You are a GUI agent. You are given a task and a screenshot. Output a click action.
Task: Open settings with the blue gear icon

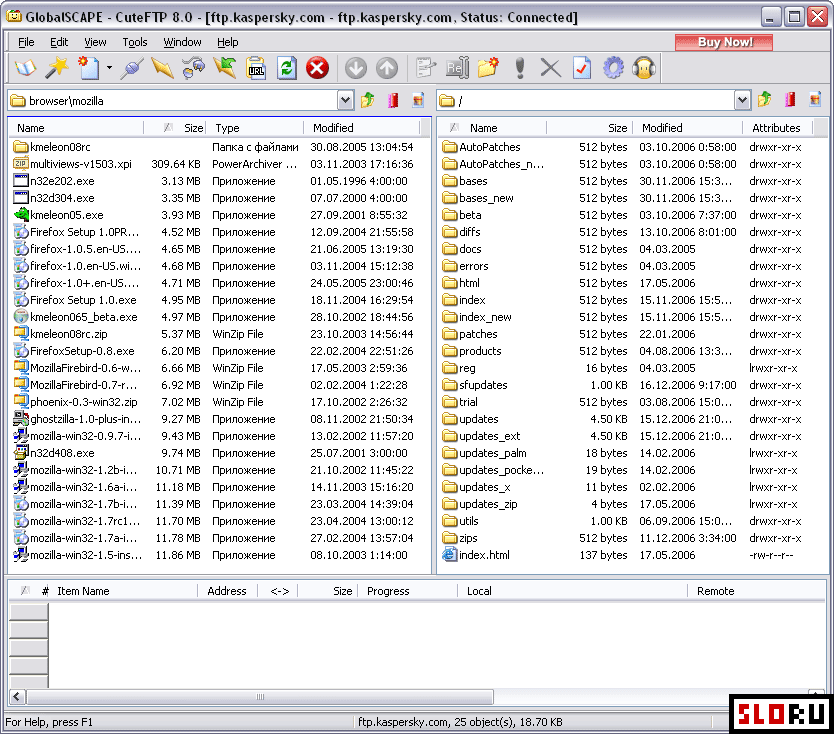[613, 68]
